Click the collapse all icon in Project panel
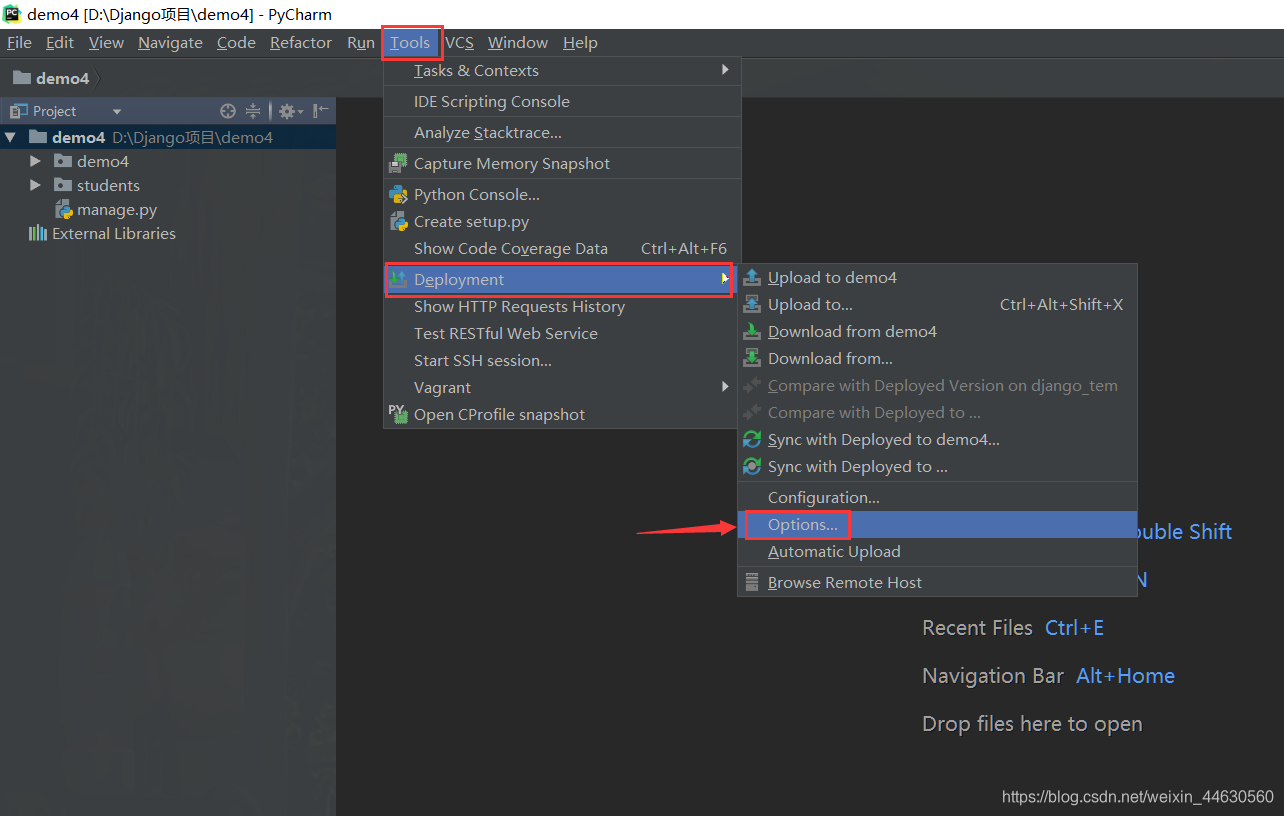Image resolution: width=1284 pixels, height=816 pixels. 253,111
